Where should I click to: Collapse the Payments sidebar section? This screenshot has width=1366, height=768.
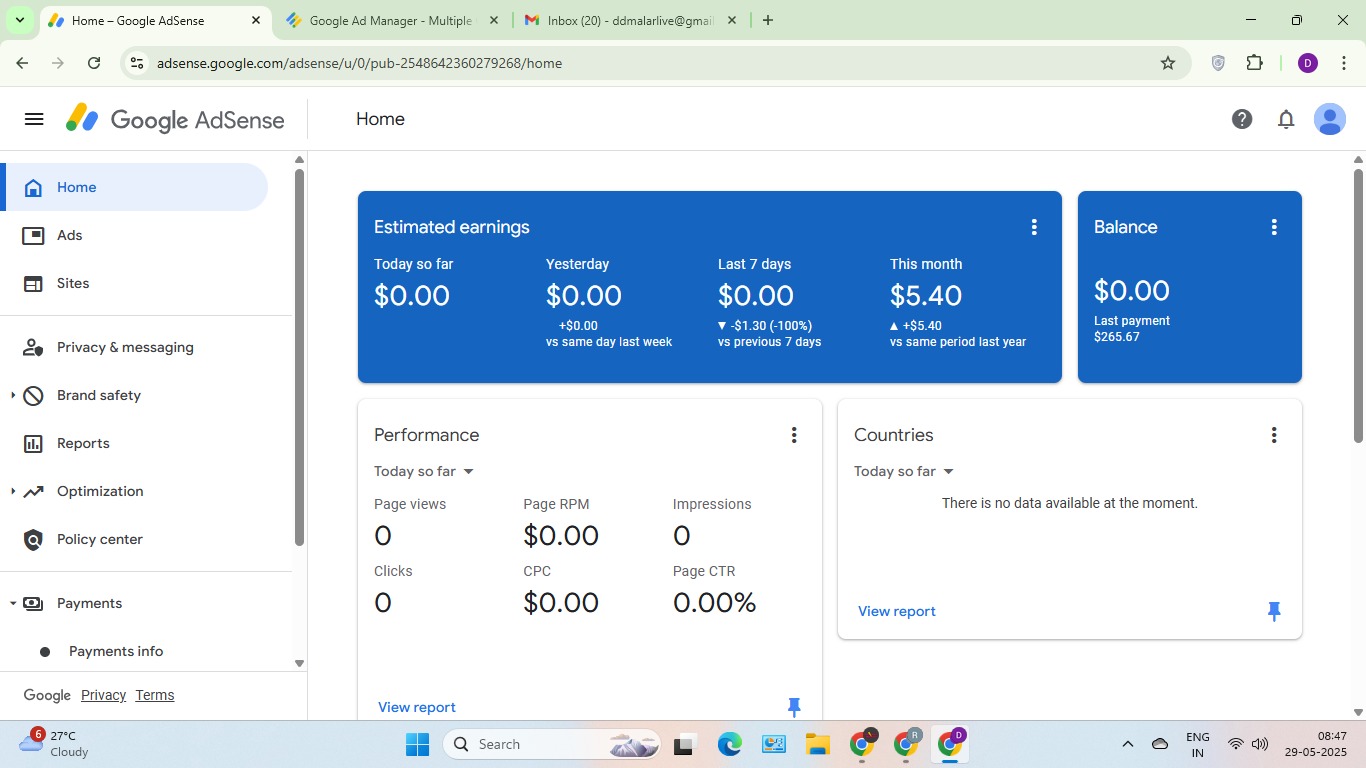tap(13, 603)
